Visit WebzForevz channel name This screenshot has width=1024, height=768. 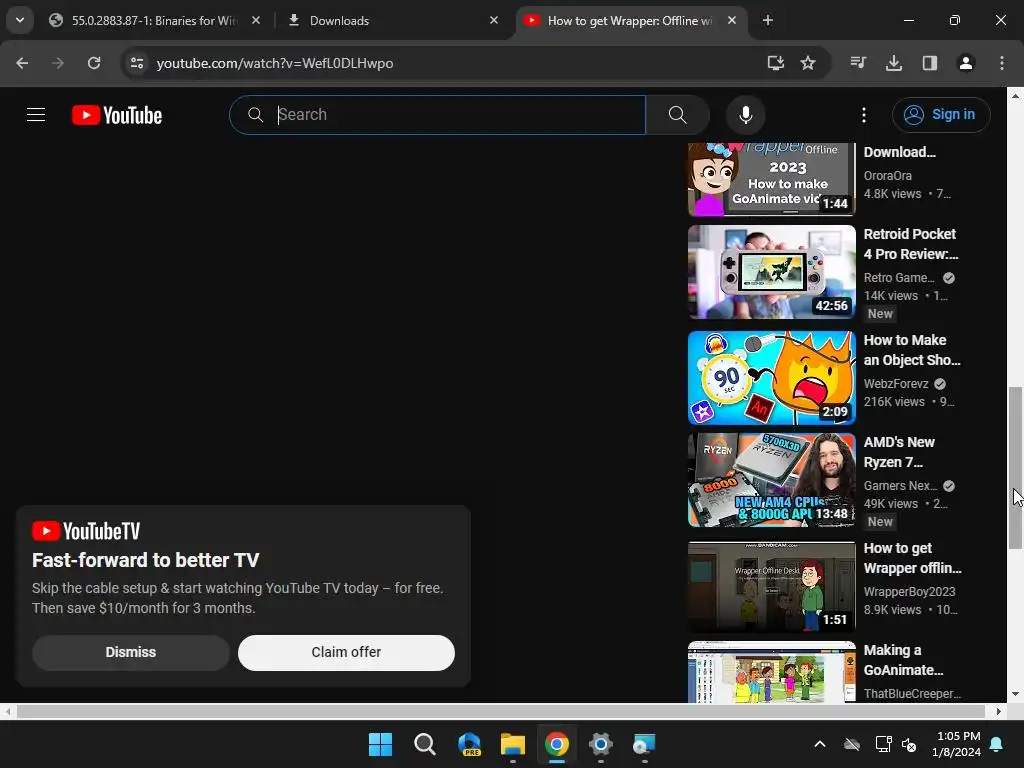896,384
